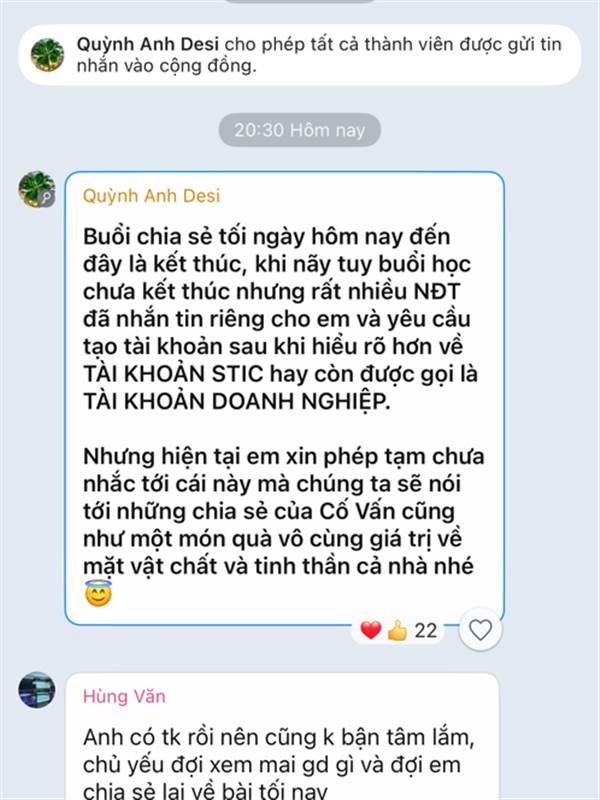Tap the pink Hùng Văn sender name
The width and height of the screenshot is (600, 800).
point(124,696)
